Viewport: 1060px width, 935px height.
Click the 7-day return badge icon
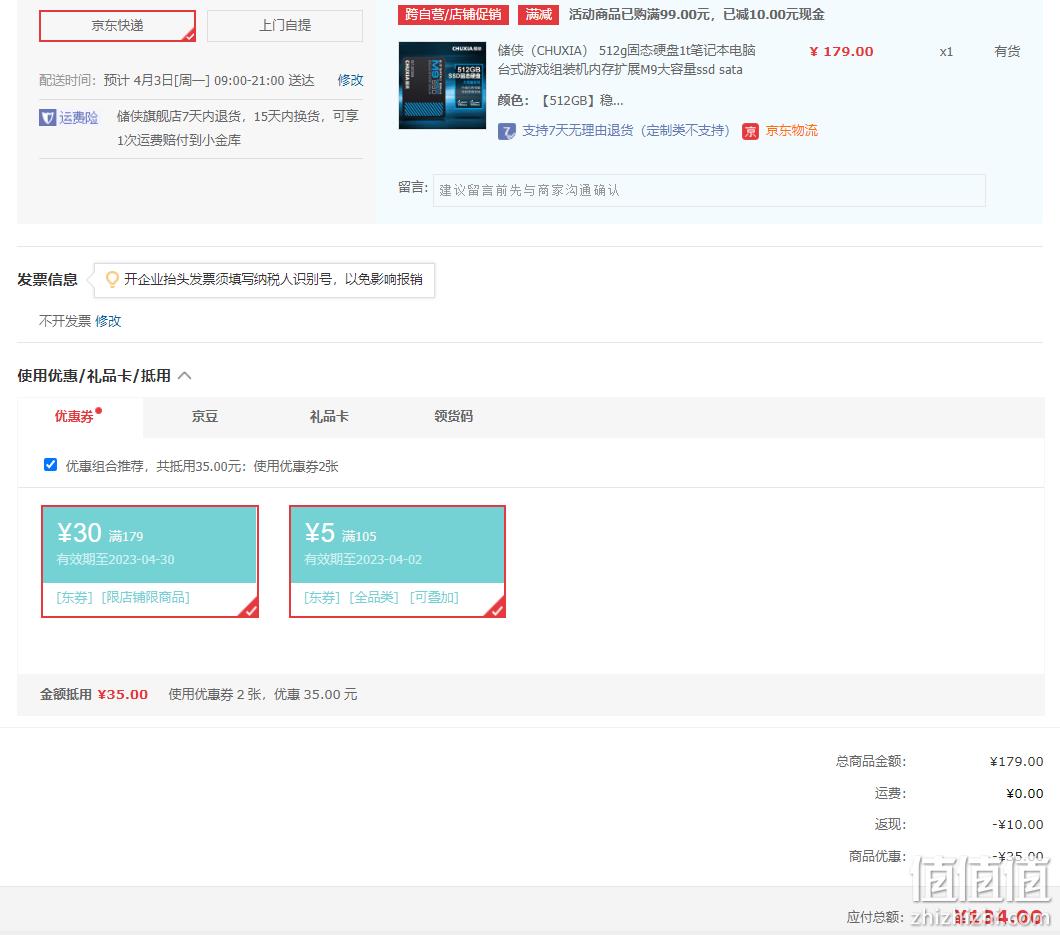(x=506, y=131)
